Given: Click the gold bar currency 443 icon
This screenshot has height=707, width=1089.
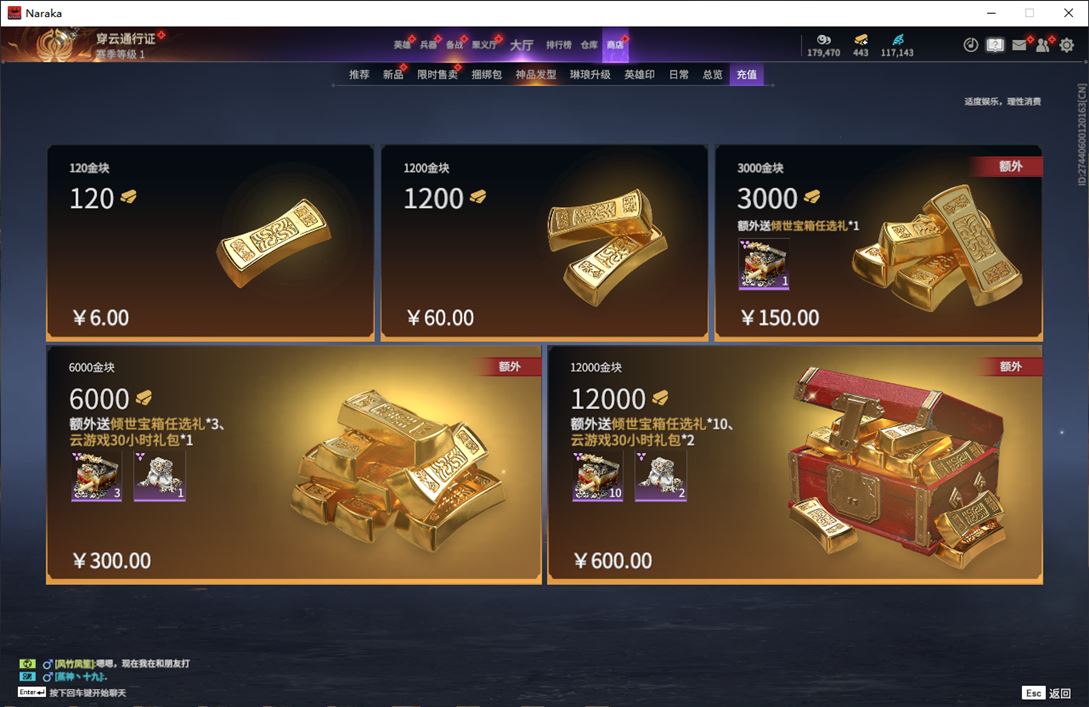Looking at the screenshot, I should pos(861,40).
